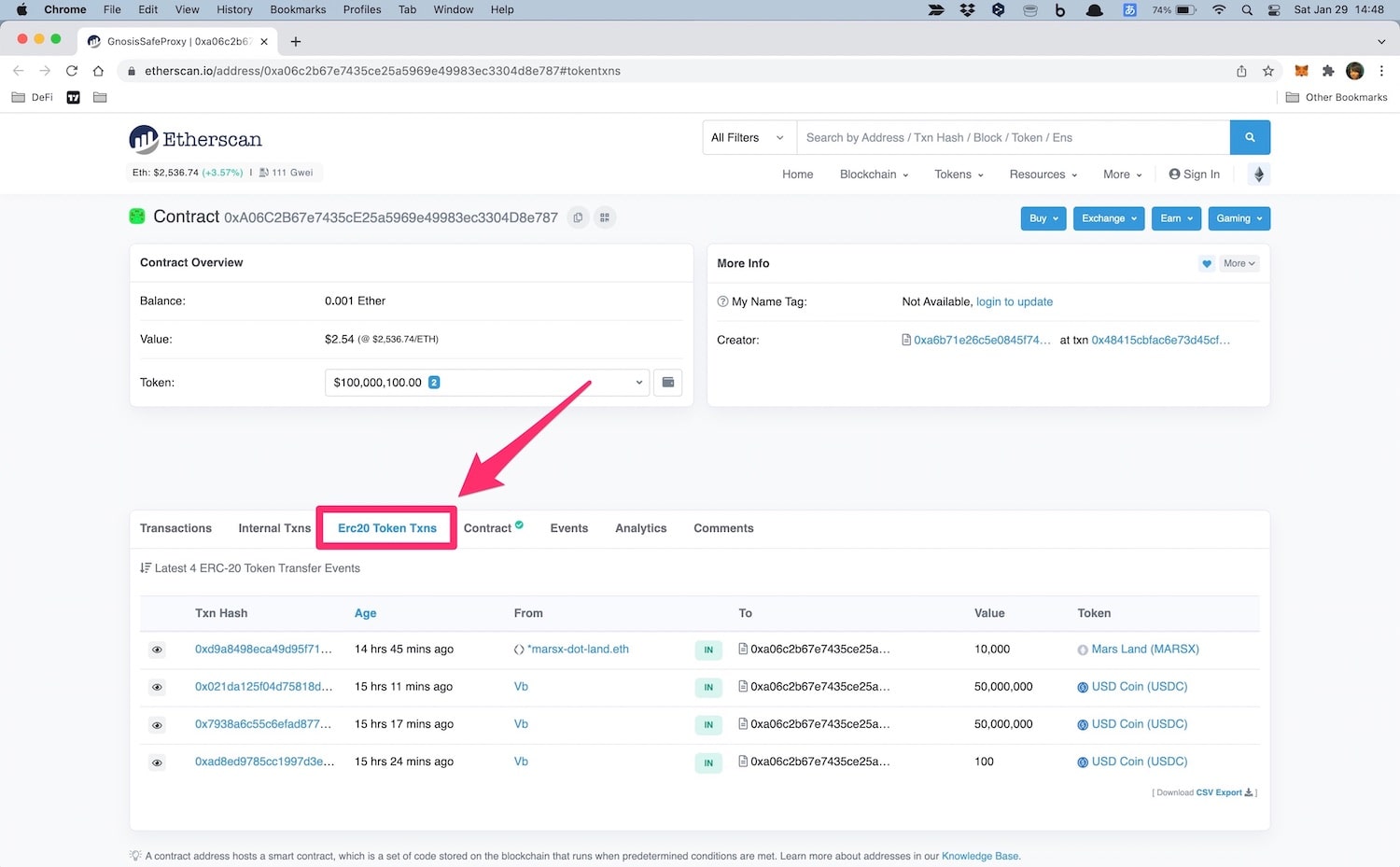This screenshot has width=1400, height=867.
Task: View details eye icon for 0x7938a6c55c6efad877 row
Action: (157, 725)
